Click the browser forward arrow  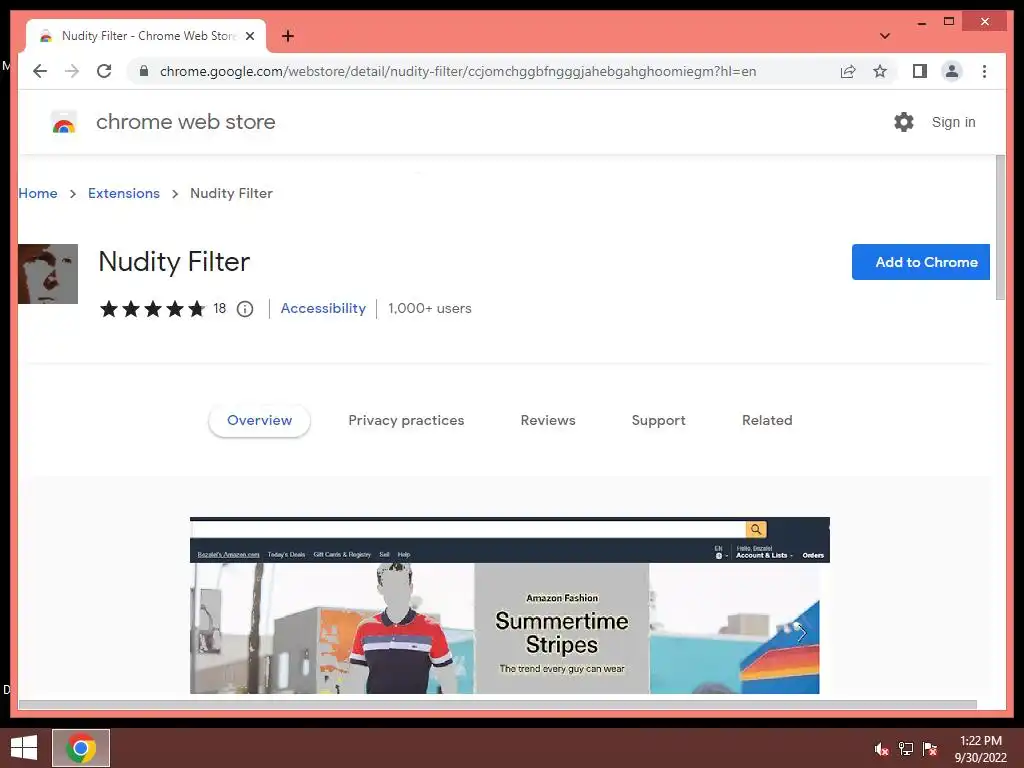[x=72, y=71]
